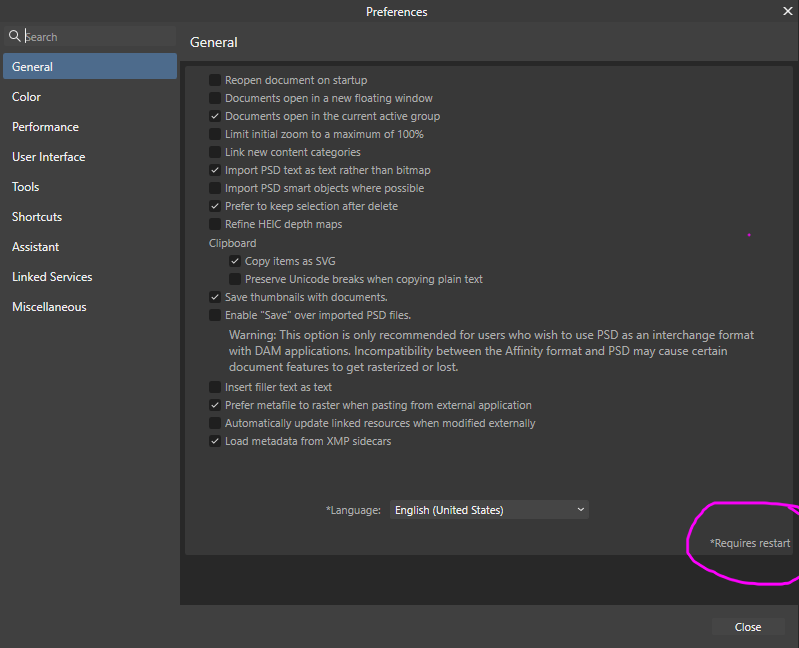The image size is (799, 648).
Task: Click the Clipboard section label
Action: (x=232, y=243)
